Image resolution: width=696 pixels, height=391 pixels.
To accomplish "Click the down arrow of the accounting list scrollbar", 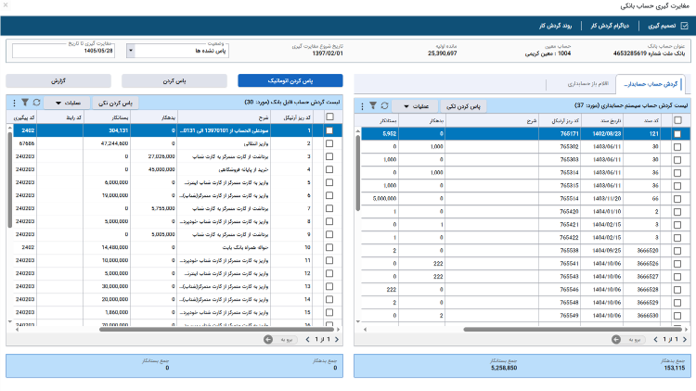I will tap(358, 321).
